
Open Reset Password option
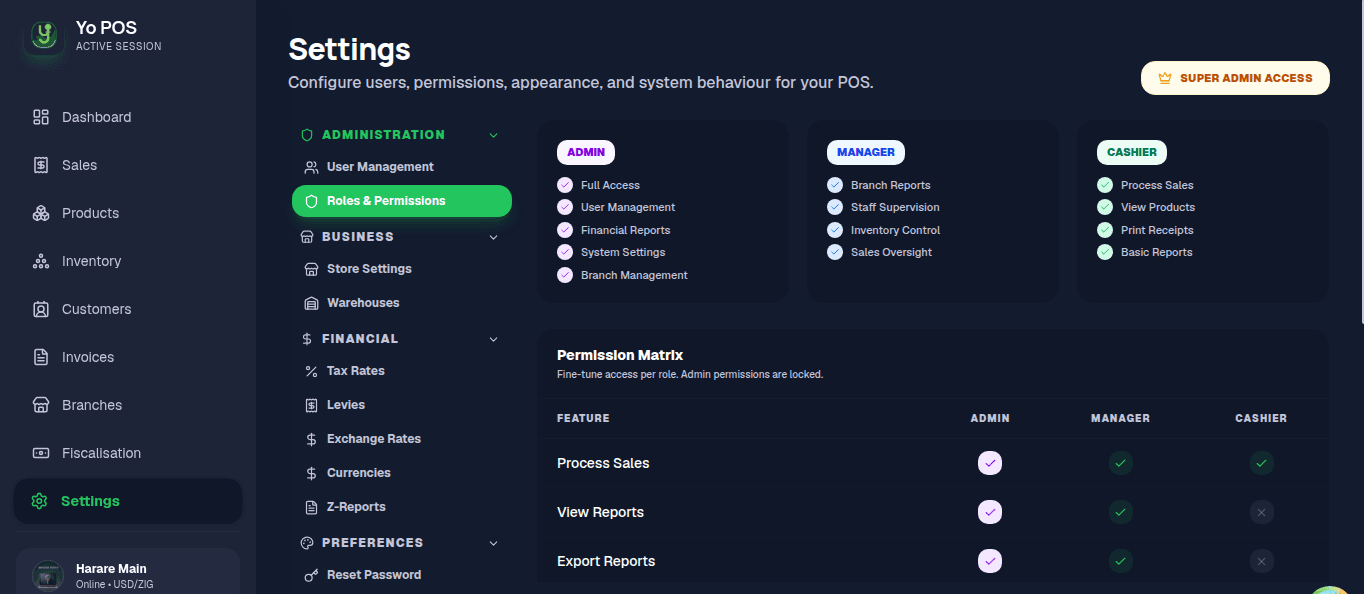coord(402,575)
